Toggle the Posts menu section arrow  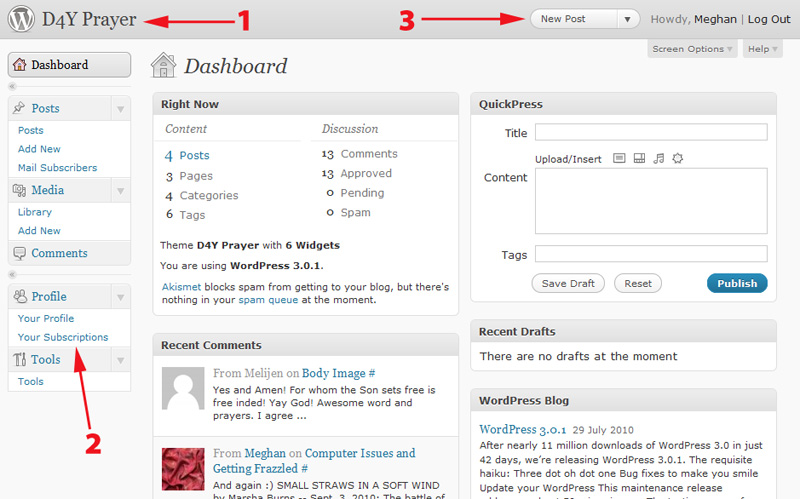121,109
